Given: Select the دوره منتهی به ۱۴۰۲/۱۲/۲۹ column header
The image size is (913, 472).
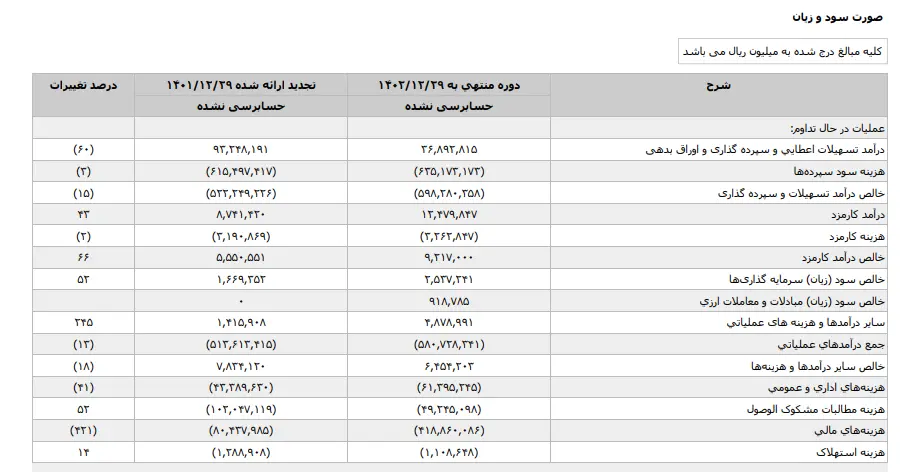Looking at the screenshot, I should pyautogui.click(x=448, y=85).
